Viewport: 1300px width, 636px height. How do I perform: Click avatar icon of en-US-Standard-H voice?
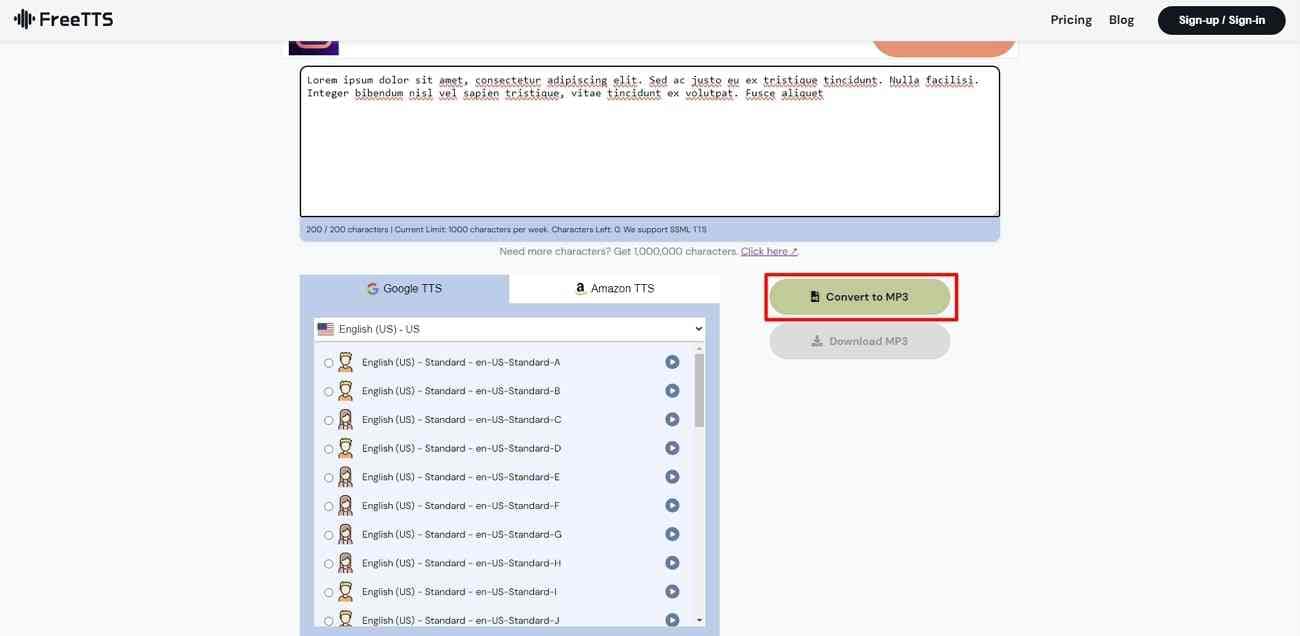[x=345, y=563]
